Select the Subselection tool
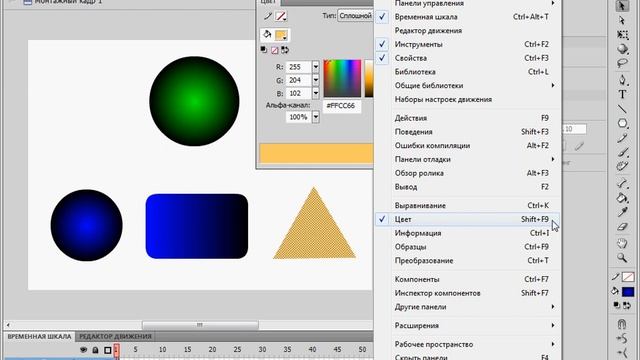This screenshot has width=640, height=360. (622, 20)
